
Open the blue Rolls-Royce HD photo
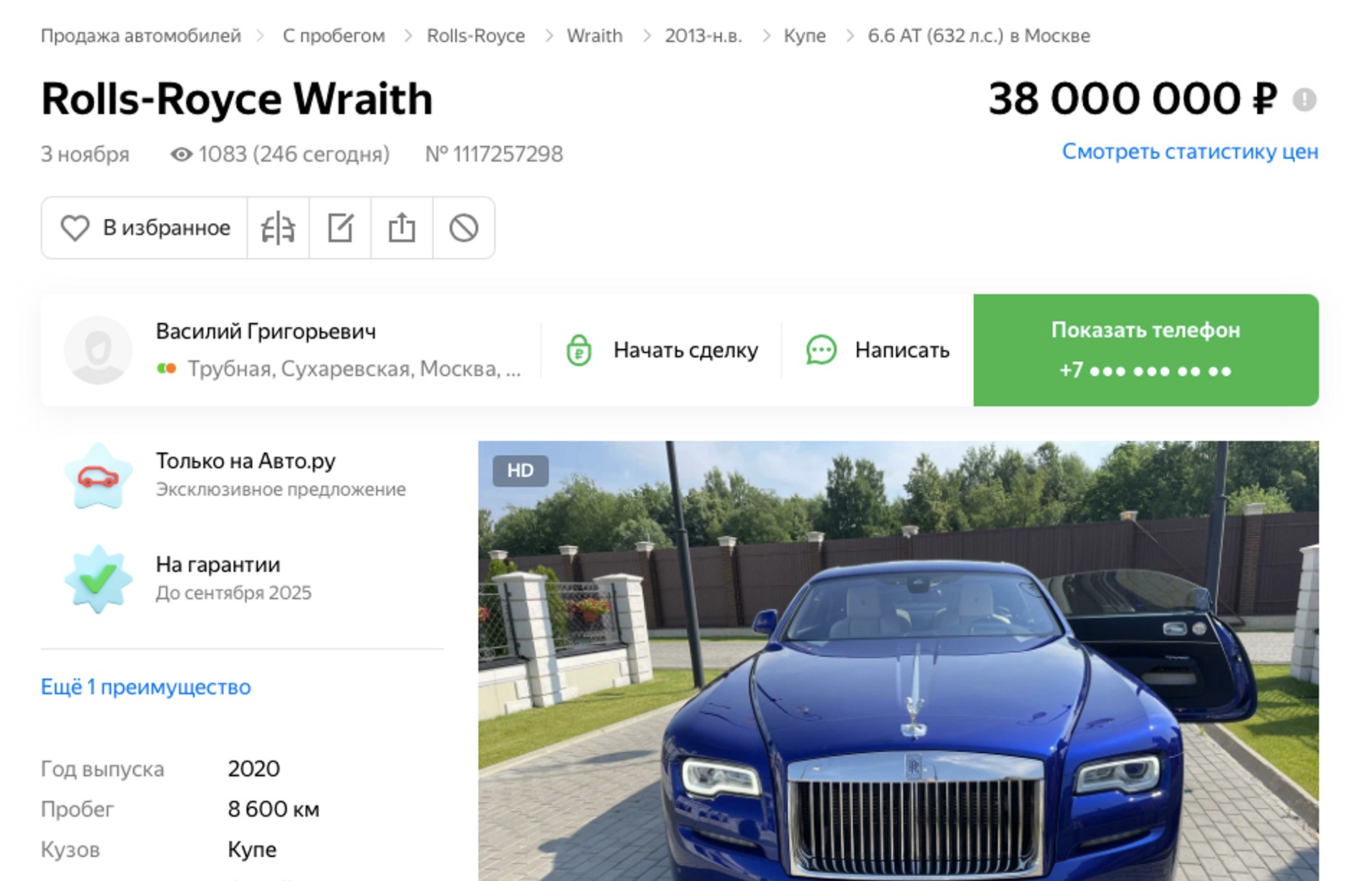coord(898,661)
